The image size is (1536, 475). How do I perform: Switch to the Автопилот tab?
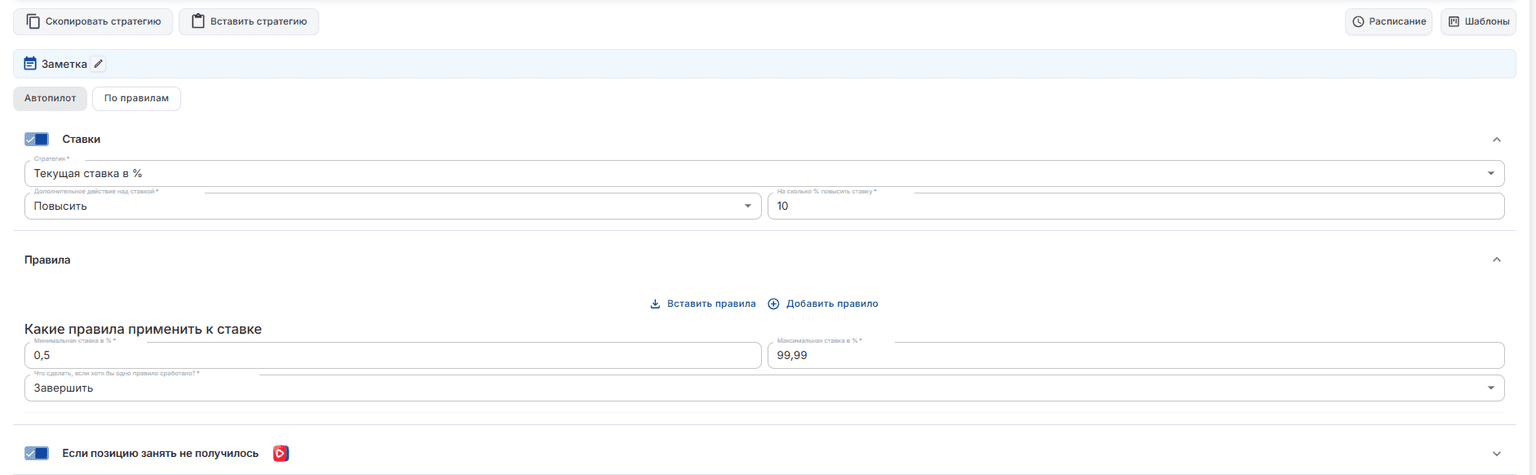(x=50, y=99)
